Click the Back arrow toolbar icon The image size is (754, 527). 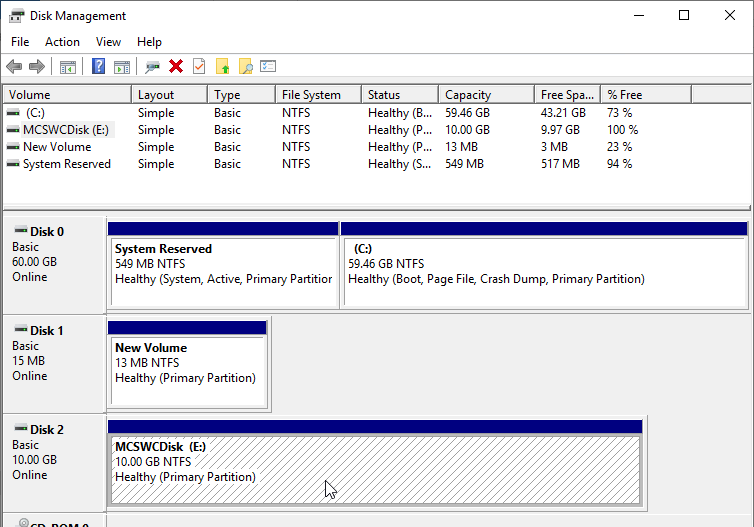(14, 67)
